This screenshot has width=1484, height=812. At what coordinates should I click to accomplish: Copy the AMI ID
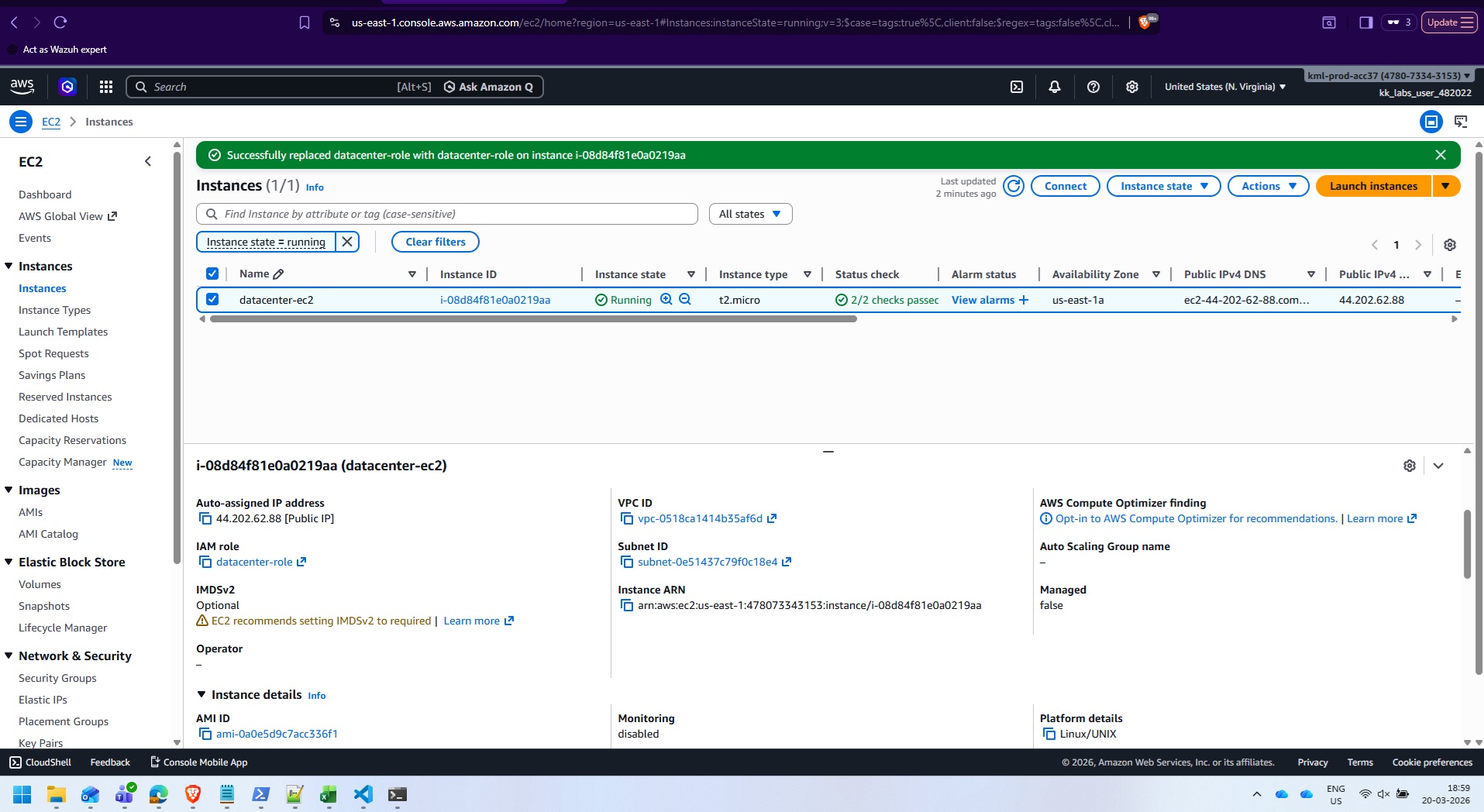pos(205,735)
